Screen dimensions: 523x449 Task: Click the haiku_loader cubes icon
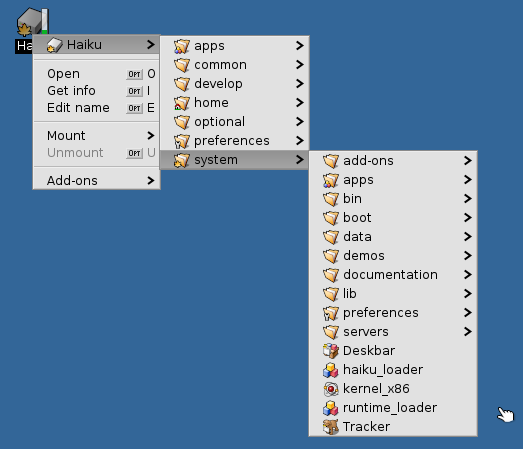[331, 370]
